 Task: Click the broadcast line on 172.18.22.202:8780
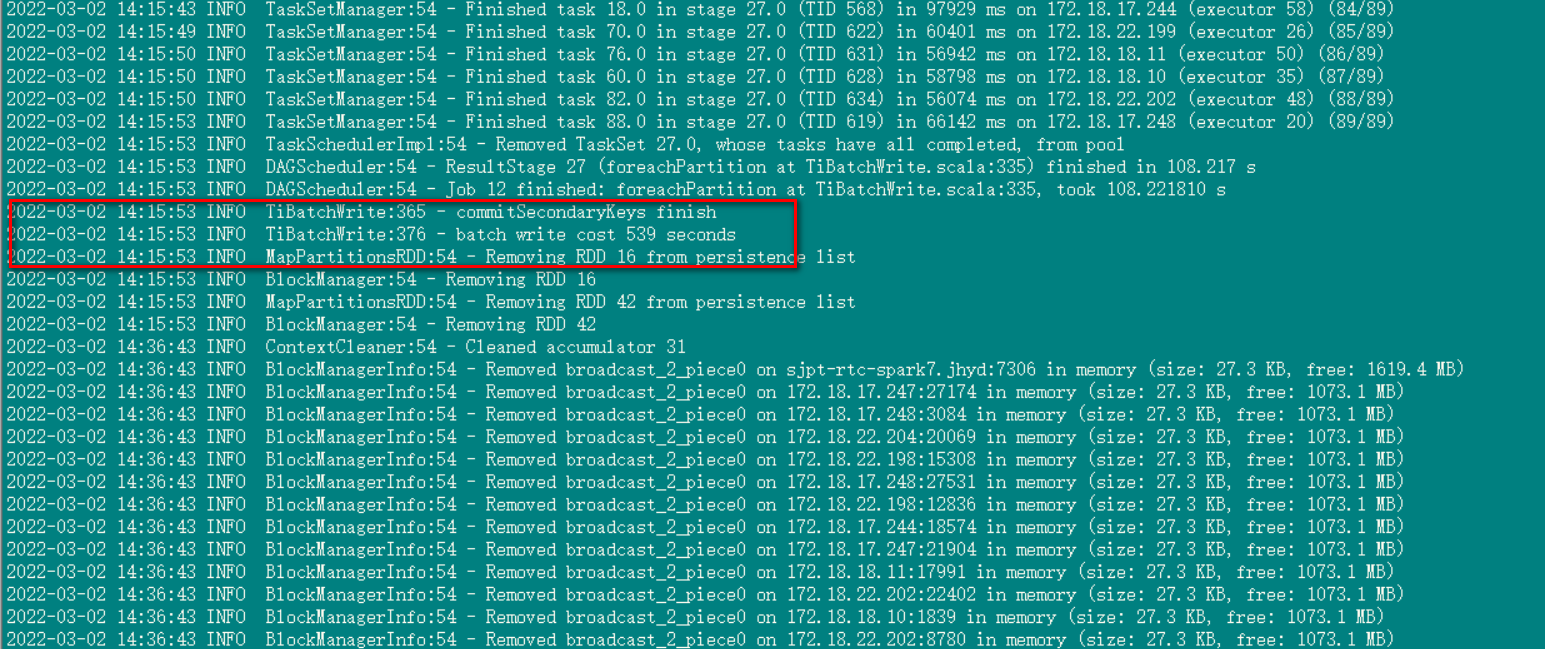coord(700,639)
